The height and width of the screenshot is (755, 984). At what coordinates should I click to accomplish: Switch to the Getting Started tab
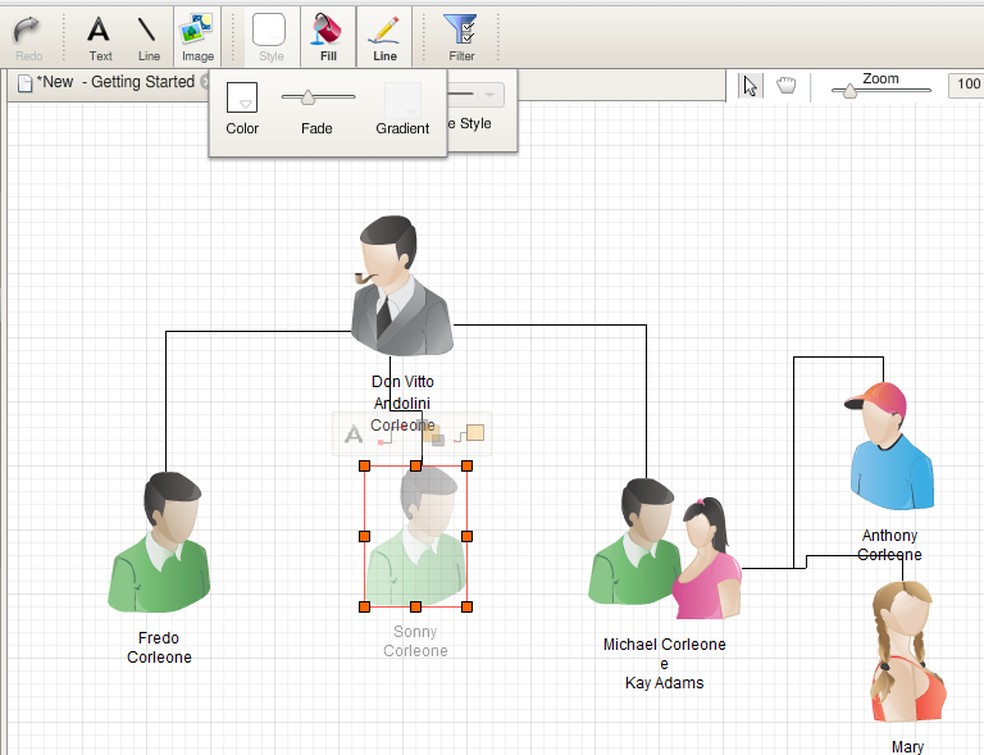pyautogui.click(x=117, y=82)
